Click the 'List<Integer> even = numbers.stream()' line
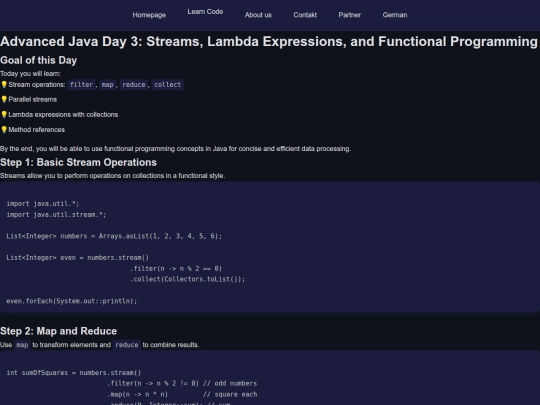Image resolution: width=540 pixels, height=405 pixels. pos(77,258)
